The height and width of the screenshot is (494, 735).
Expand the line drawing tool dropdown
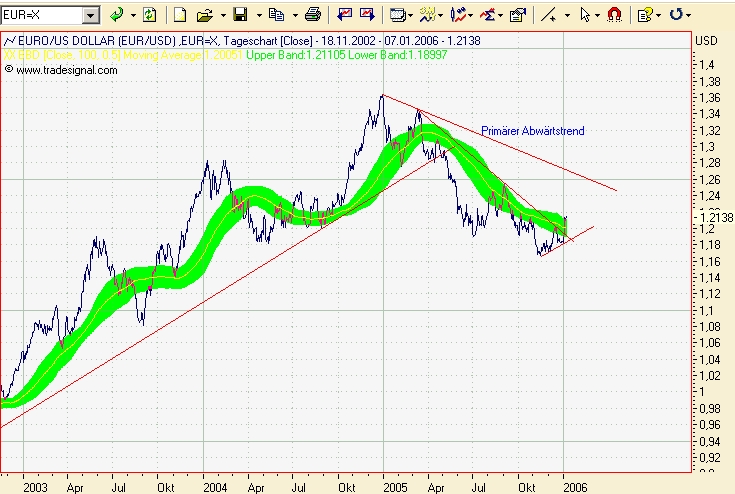coord(568,15)
